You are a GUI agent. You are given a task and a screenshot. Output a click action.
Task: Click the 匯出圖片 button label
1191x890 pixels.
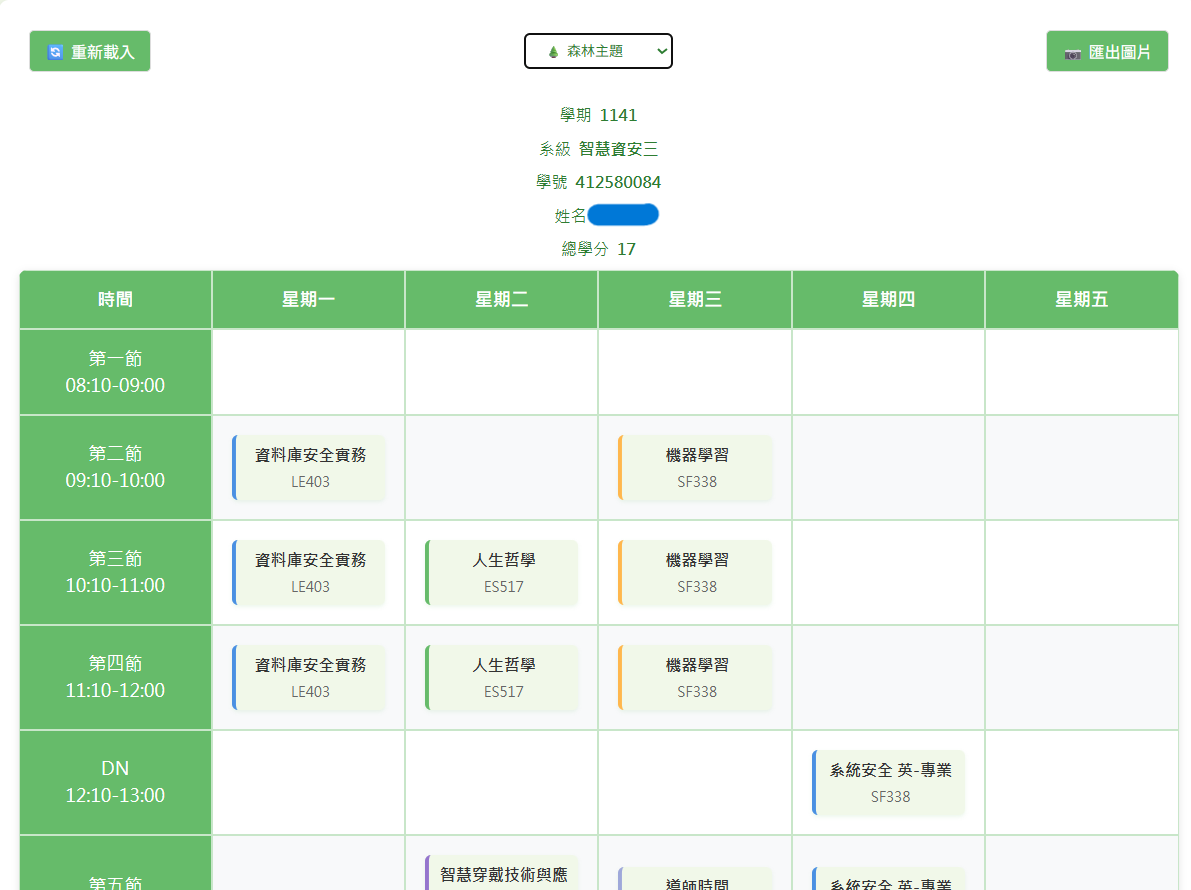coord(1120,52)
